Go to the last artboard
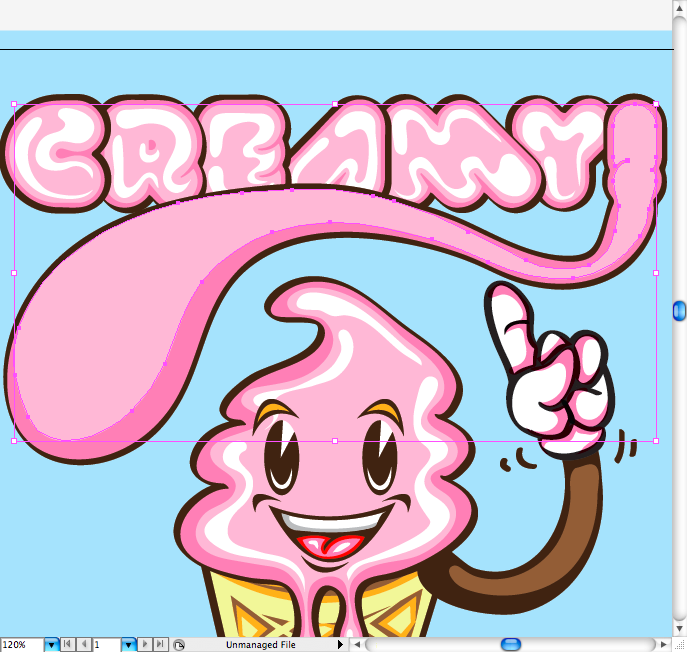 (x=160, y=645)
